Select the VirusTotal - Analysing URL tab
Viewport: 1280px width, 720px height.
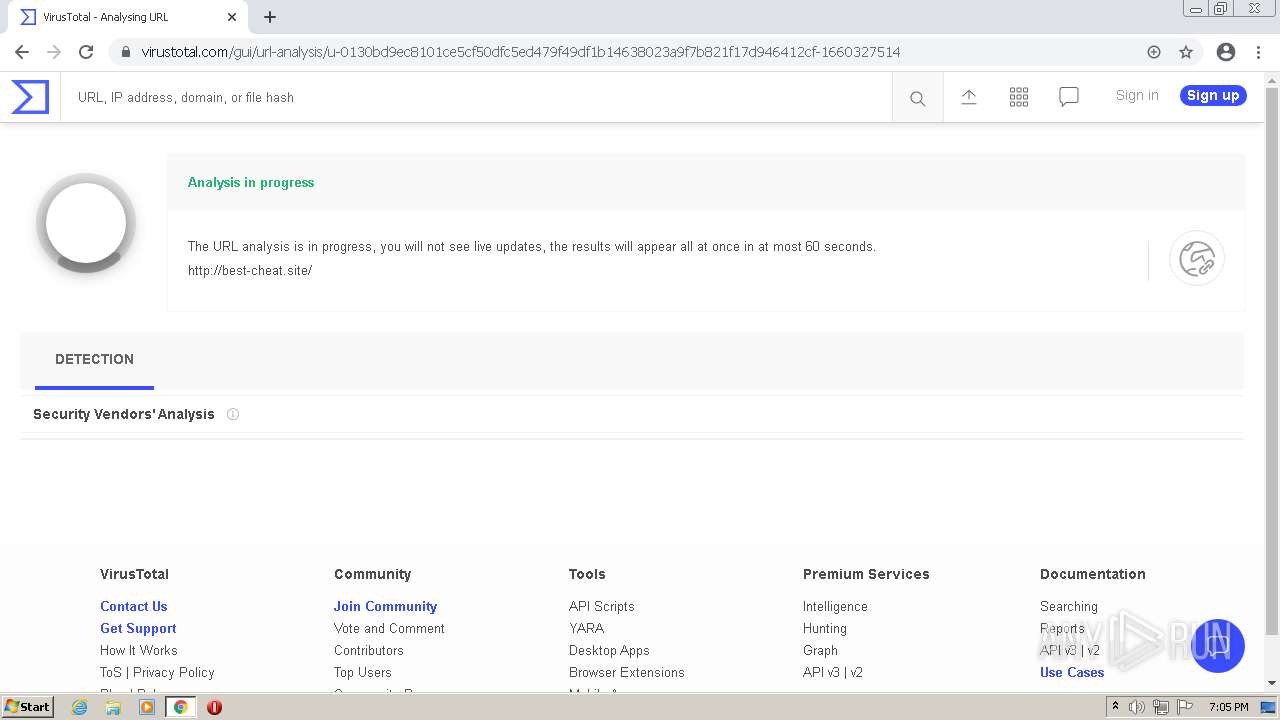[127, 17]
